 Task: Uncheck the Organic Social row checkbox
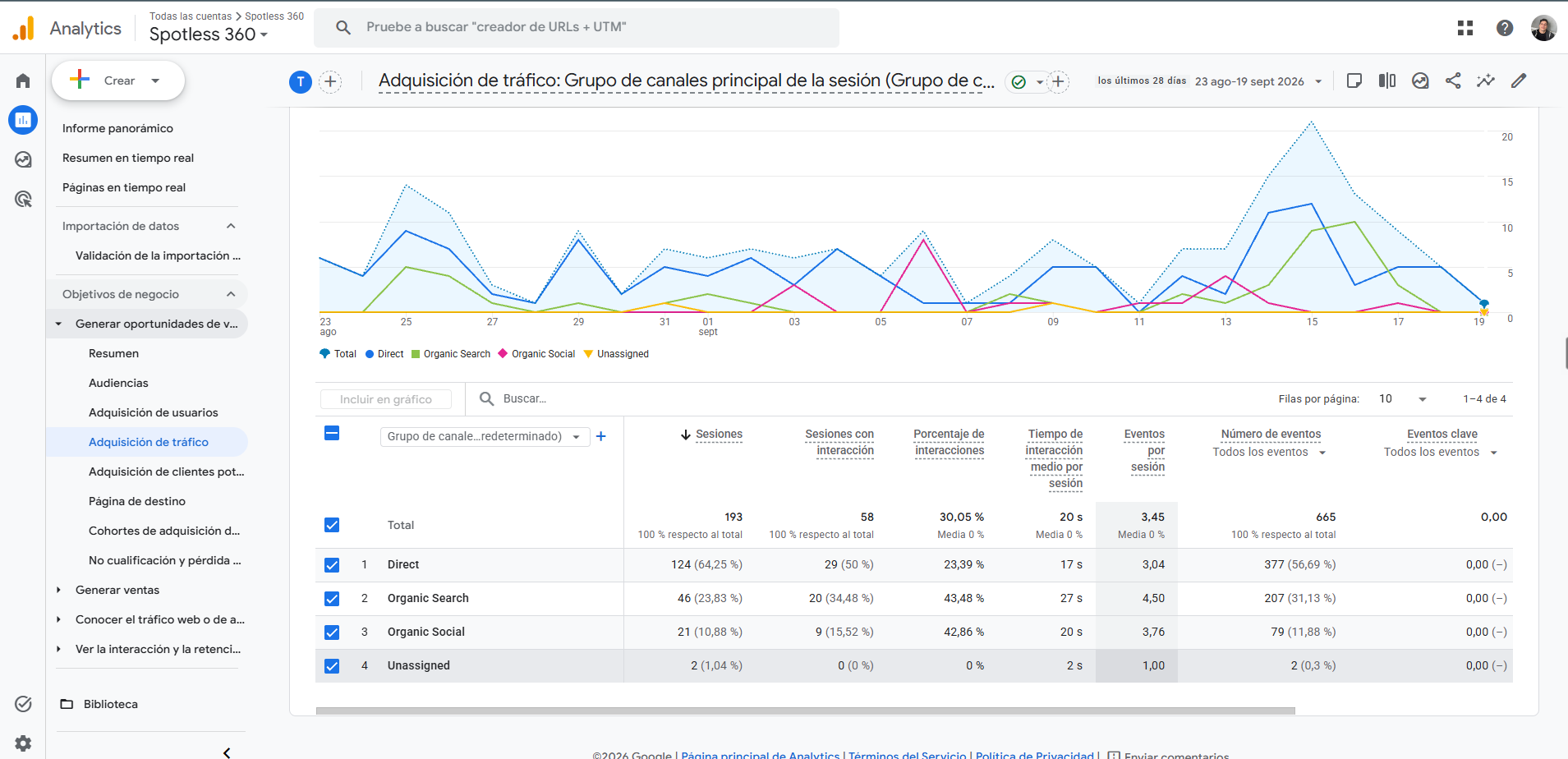332,632
